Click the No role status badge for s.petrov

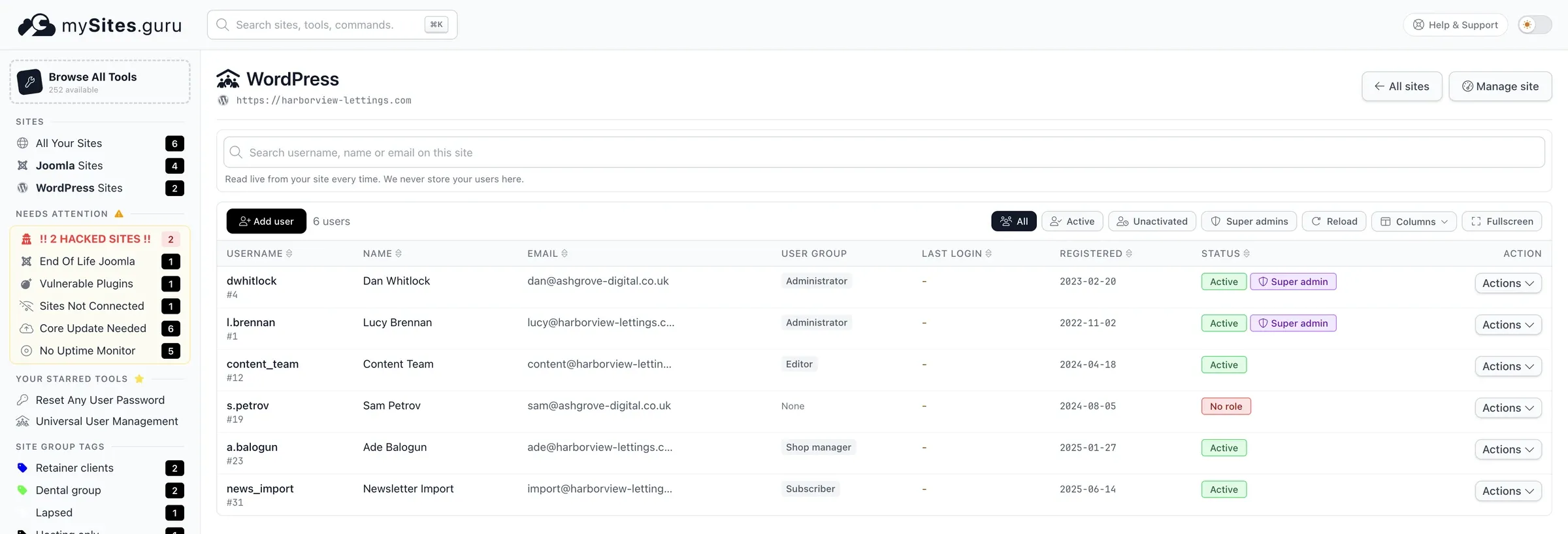(1226, 407)
